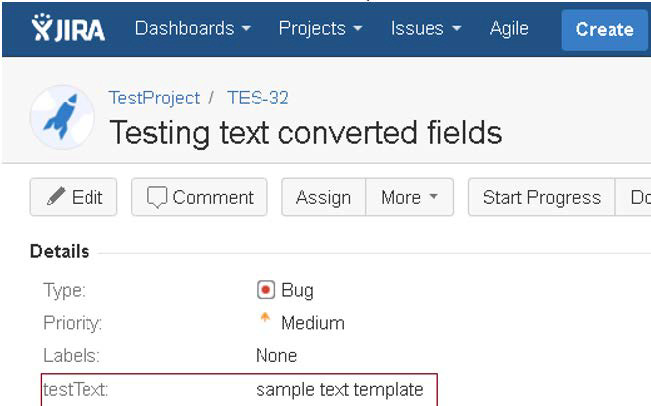Go to the Agile menu

[509, 29]
